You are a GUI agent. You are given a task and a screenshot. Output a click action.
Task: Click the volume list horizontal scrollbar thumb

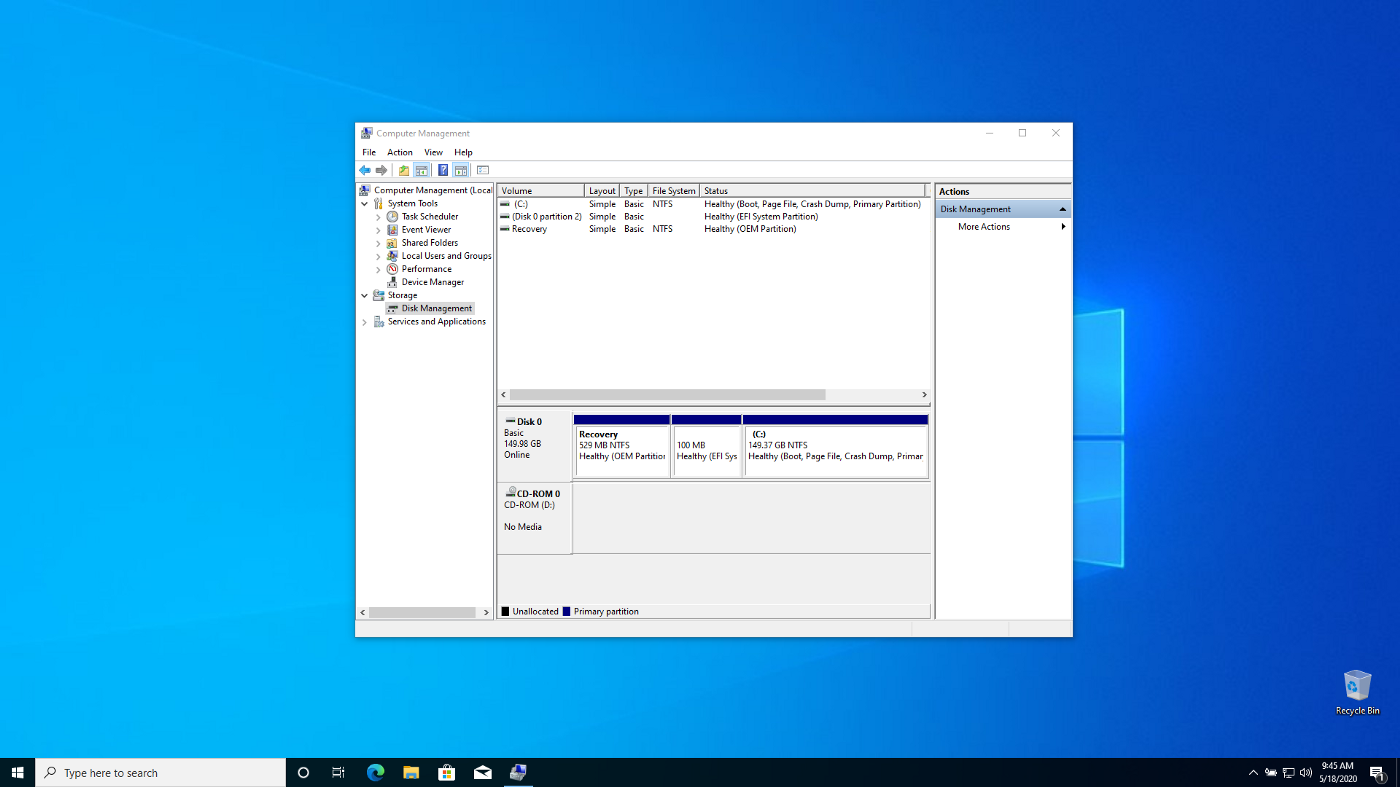667,395
